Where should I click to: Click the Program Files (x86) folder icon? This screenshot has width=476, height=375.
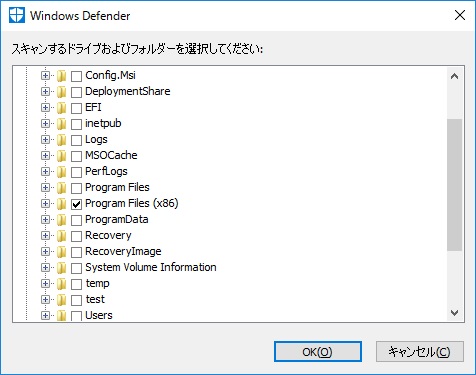click(x=61, y=204)
